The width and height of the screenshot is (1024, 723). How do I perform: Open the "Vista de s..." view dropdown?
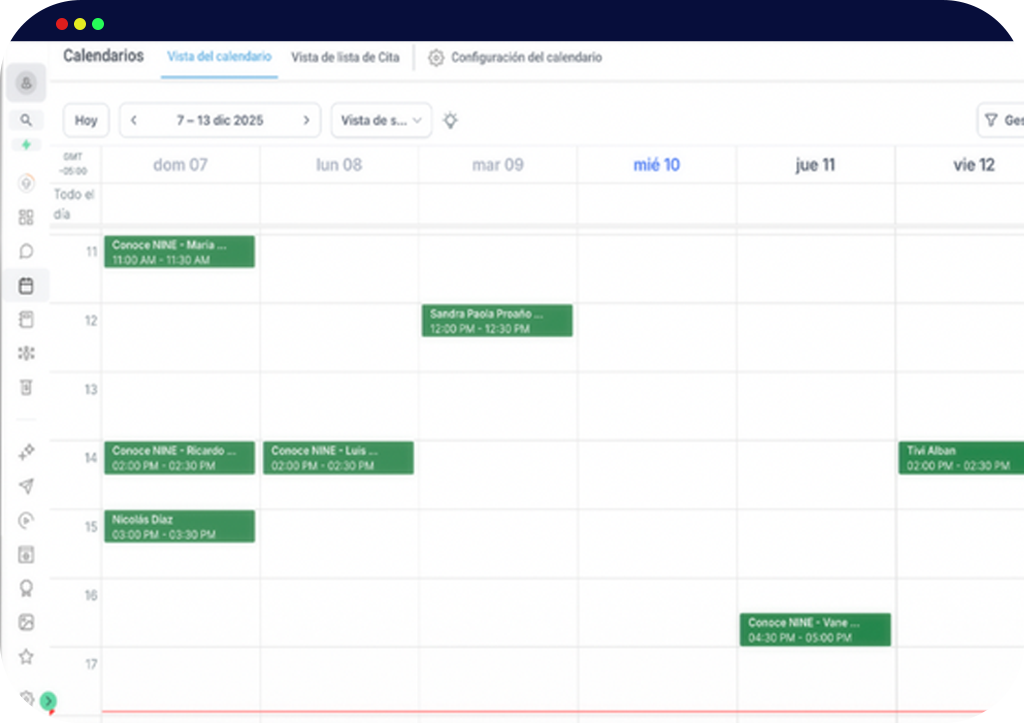(x=381, y=120)
